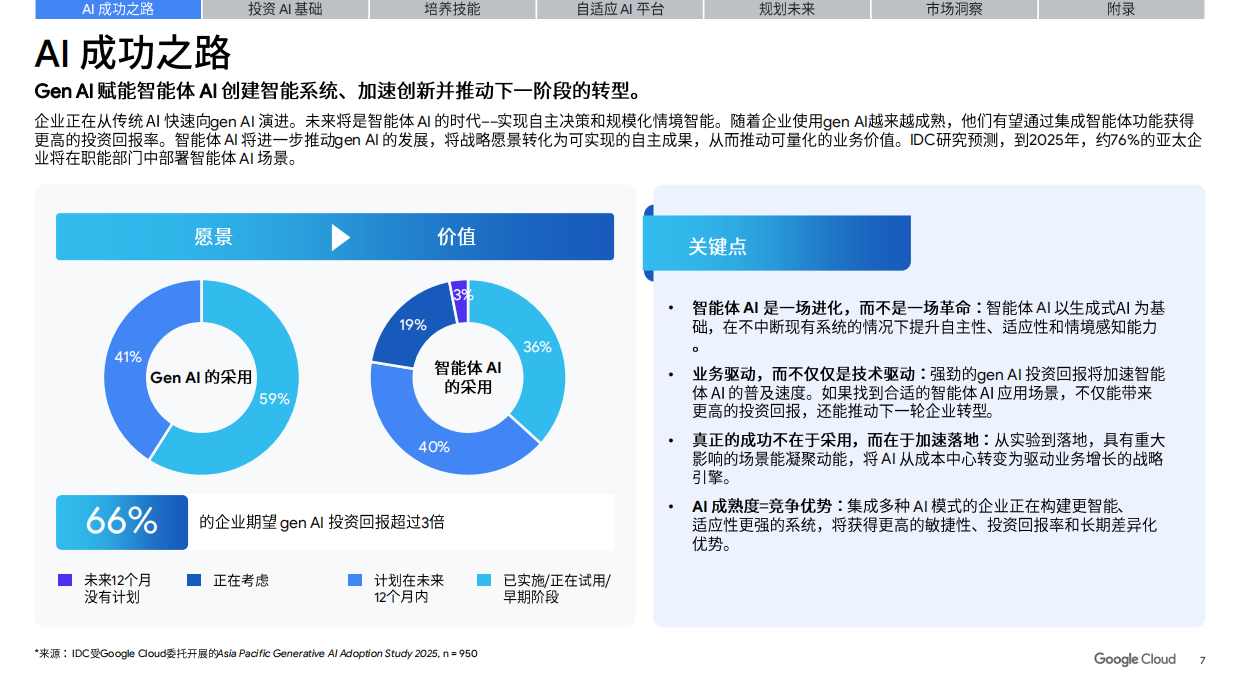1240x697 pixels.
Task: Click the 41% segment of the Gen AI donut
Action: click(128, 355)
